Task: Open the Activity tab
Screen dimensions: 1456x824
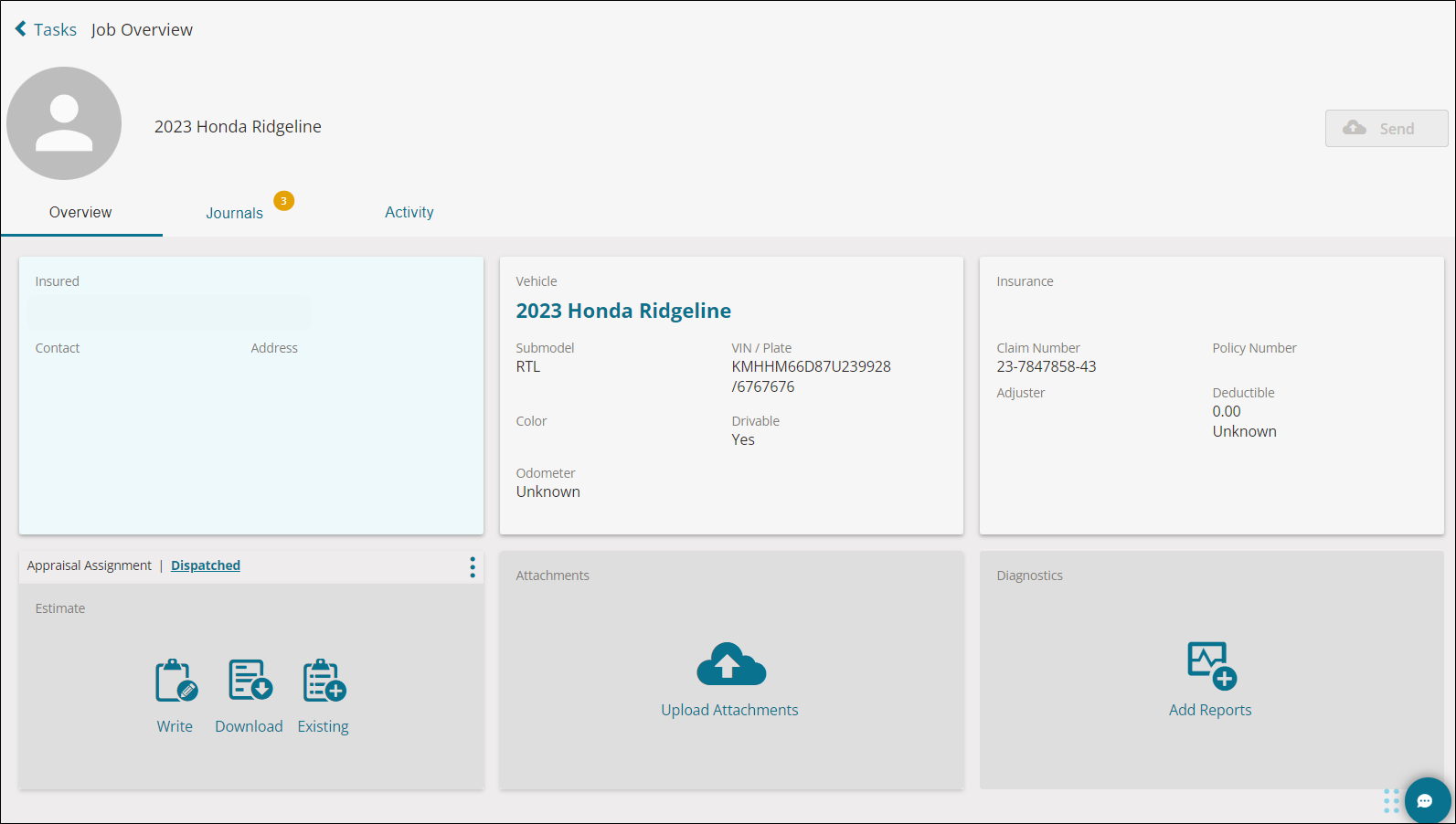Action: [409, 212]
